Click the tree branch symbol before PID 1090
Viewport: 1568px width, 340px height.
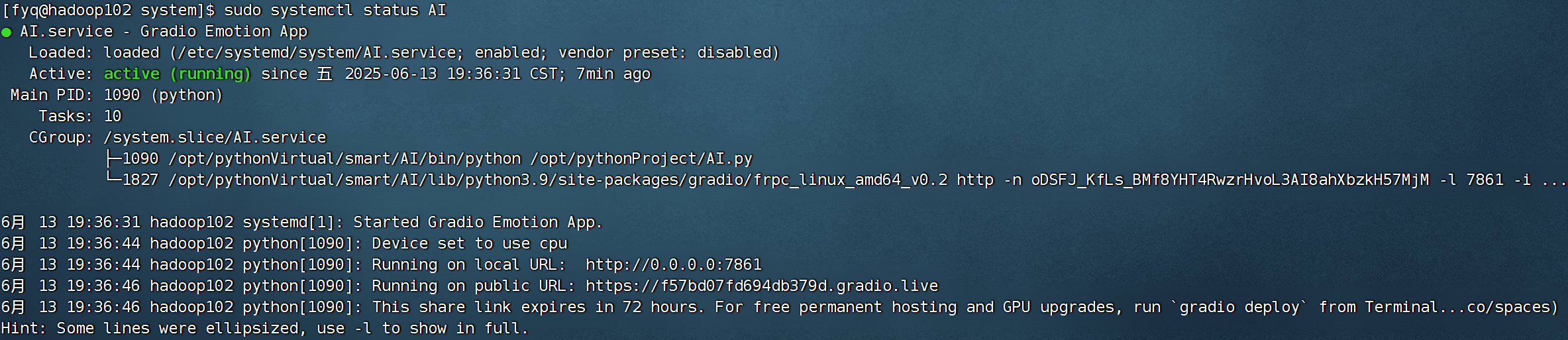point(113,158)
